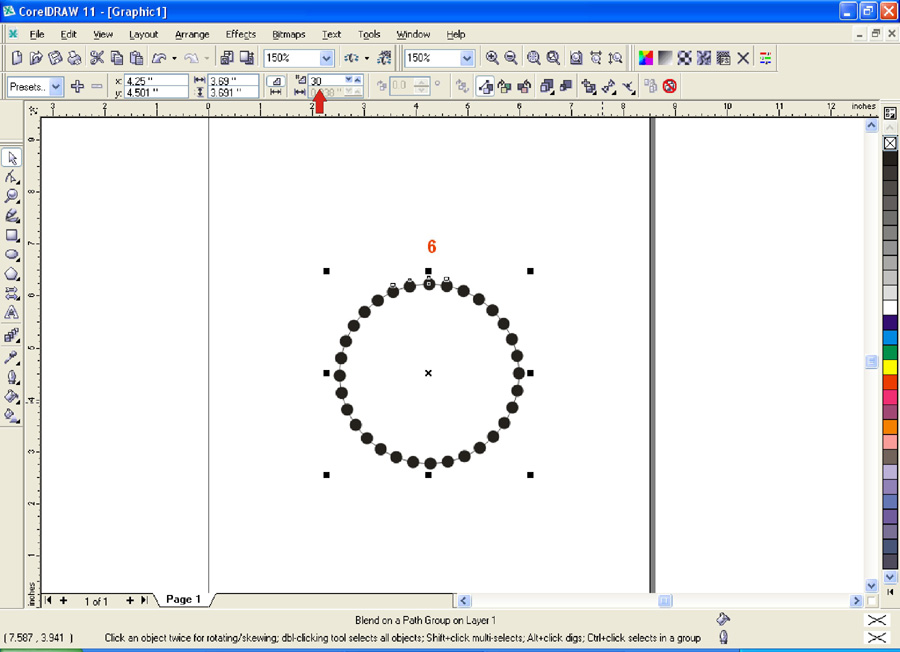The image size is (900, 652).
Task: Select the Ellipse tool in toolbox
Action: [12, 255]
